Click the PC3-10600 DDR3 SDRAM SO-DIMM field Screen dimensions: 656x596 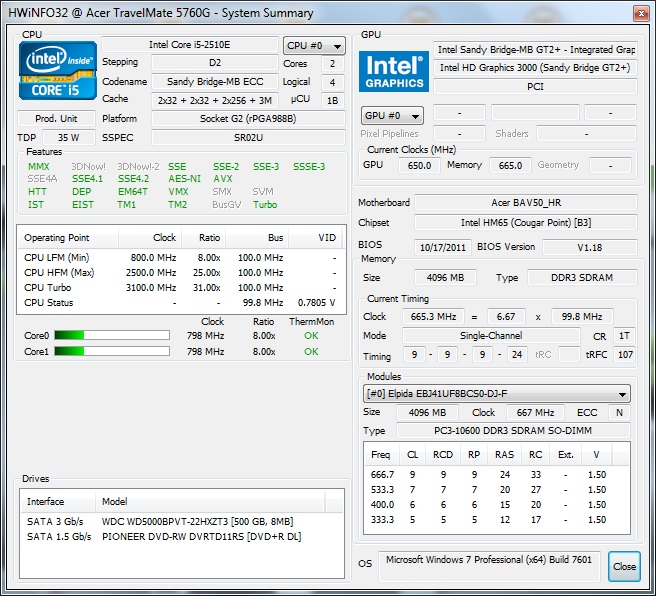pyautogui.click(x=513, y=431)
